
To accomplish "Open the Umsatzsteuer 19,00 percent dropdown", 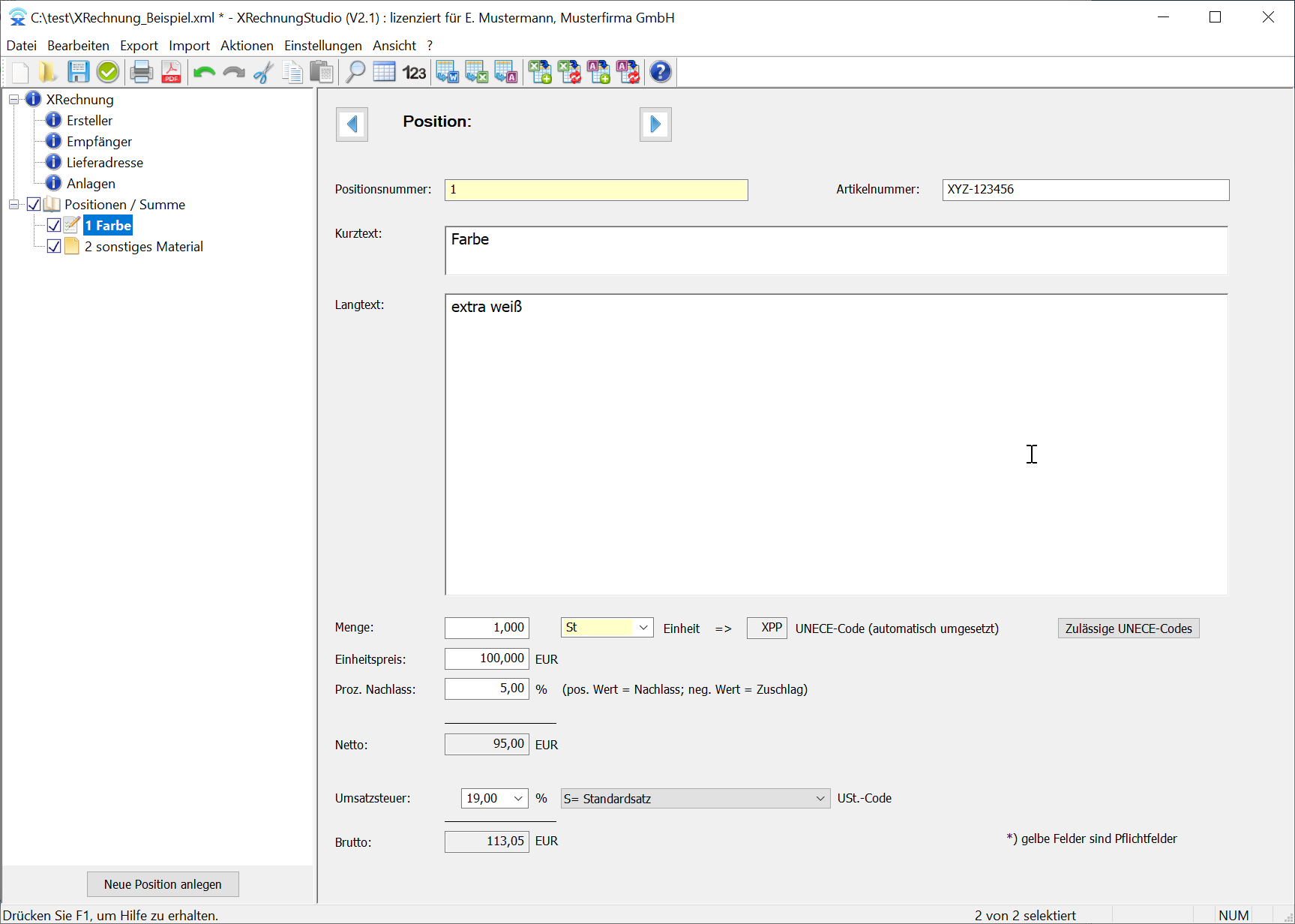I will (518, 799).
